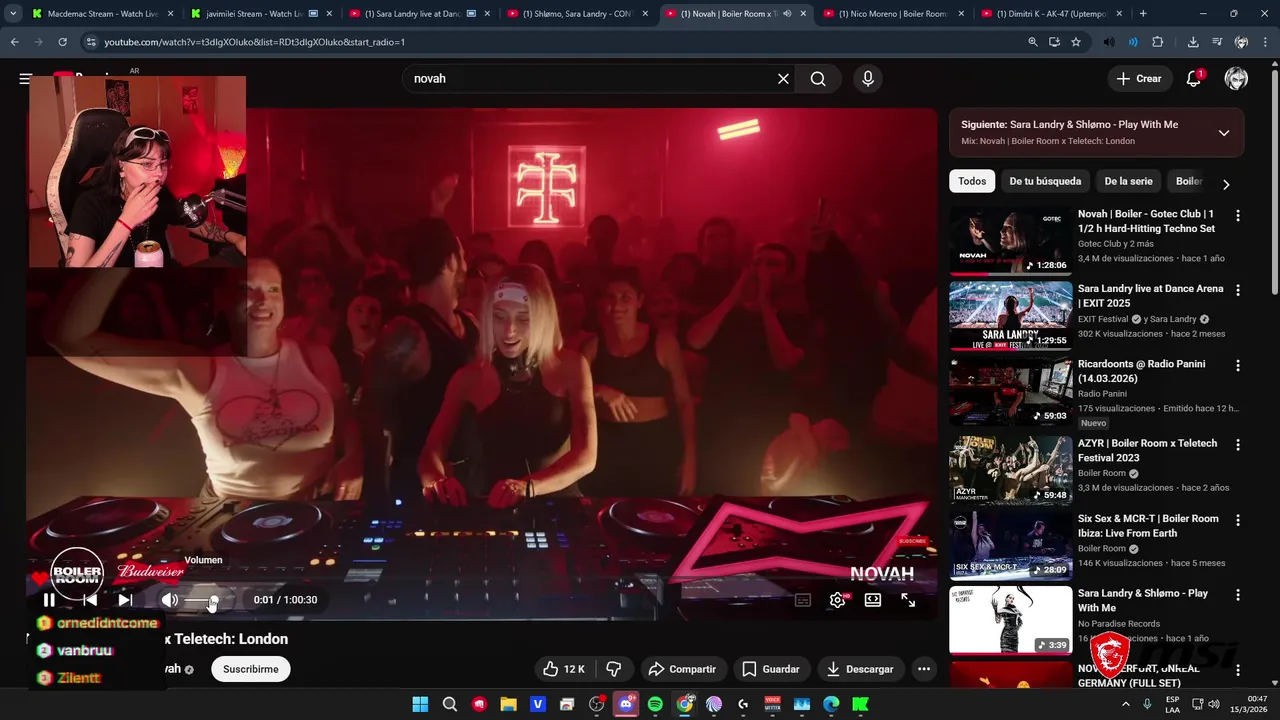This screenshot has width=1280, height=720.
Task: Open AZYR Boiler Room Teletech title
Action: [1147, 450]
